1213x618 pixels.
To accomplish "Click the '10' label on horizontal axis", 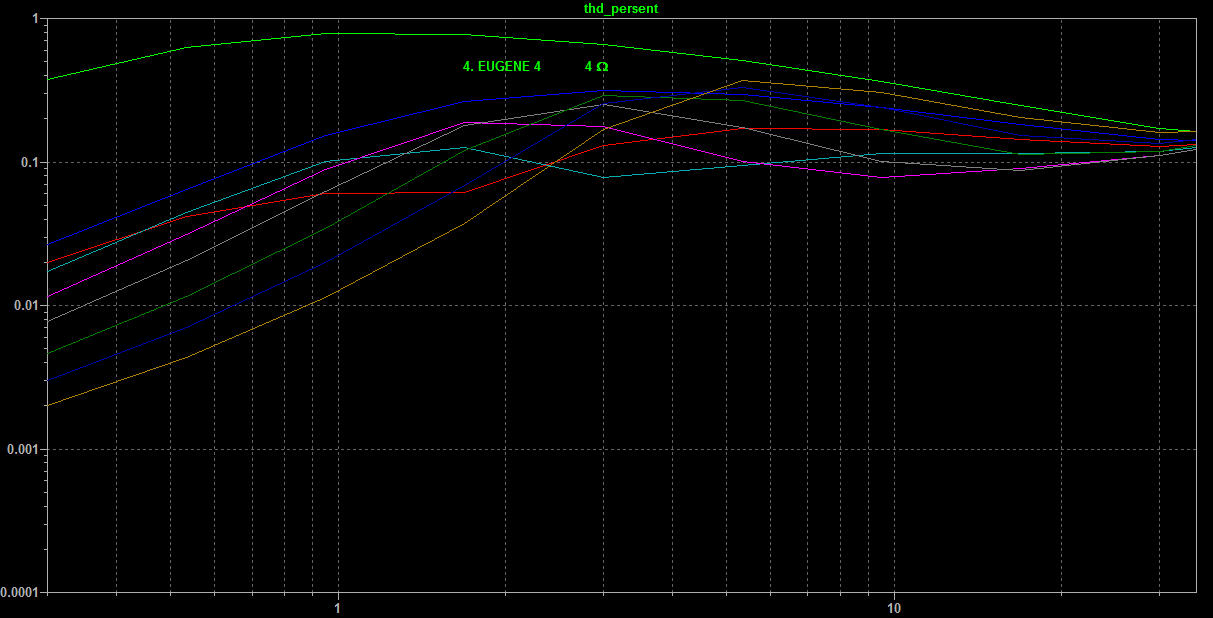I will coord(894,607).
